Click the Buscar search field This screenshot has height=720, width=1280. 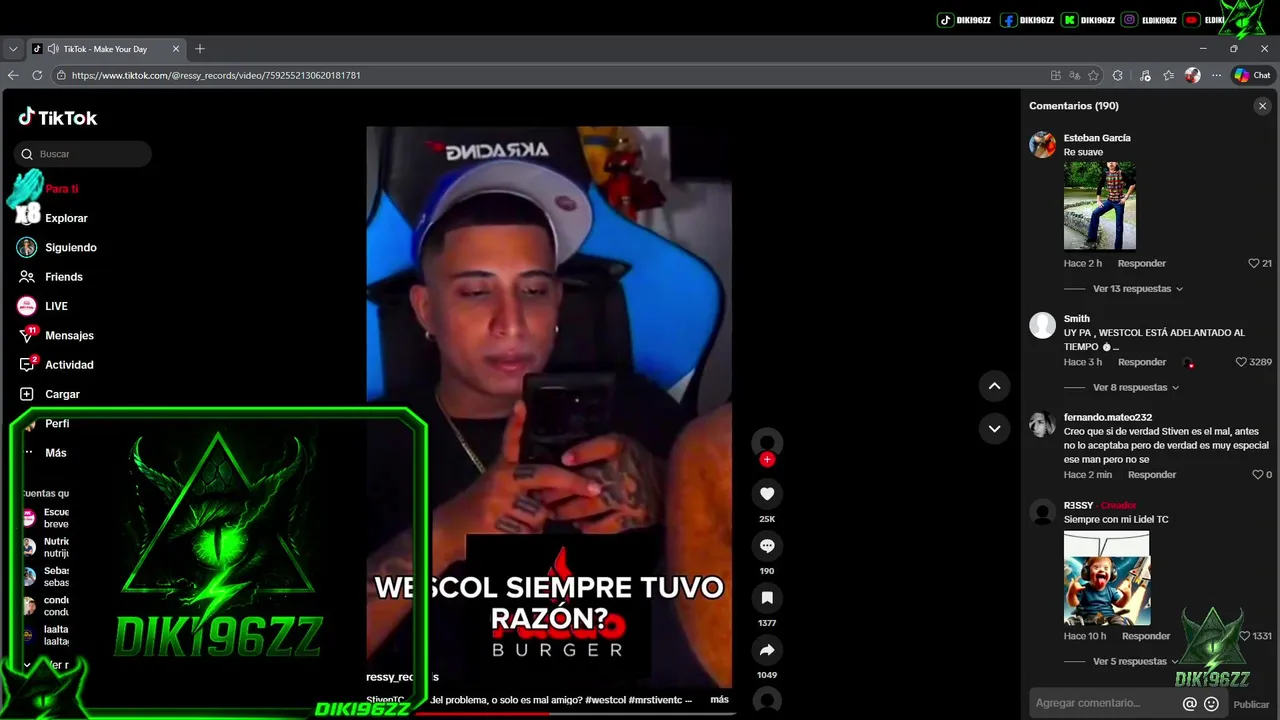pyautogui.click(x=83, y=154)
